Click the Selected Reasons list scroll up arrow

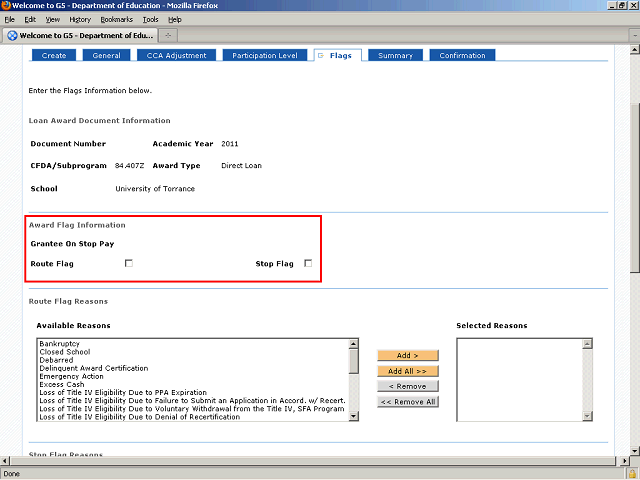point(587,344)
